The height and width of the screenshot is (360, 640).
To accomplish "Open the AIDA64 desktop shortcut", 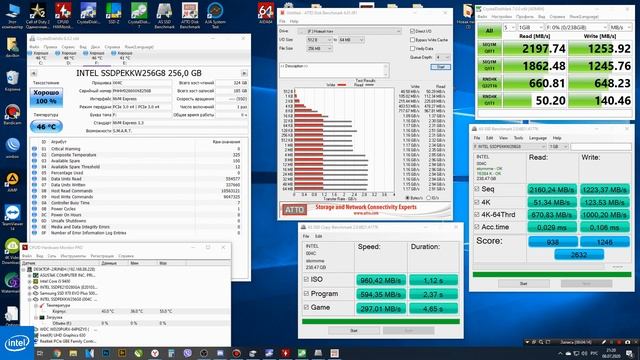I will click(x=266, y=14).
